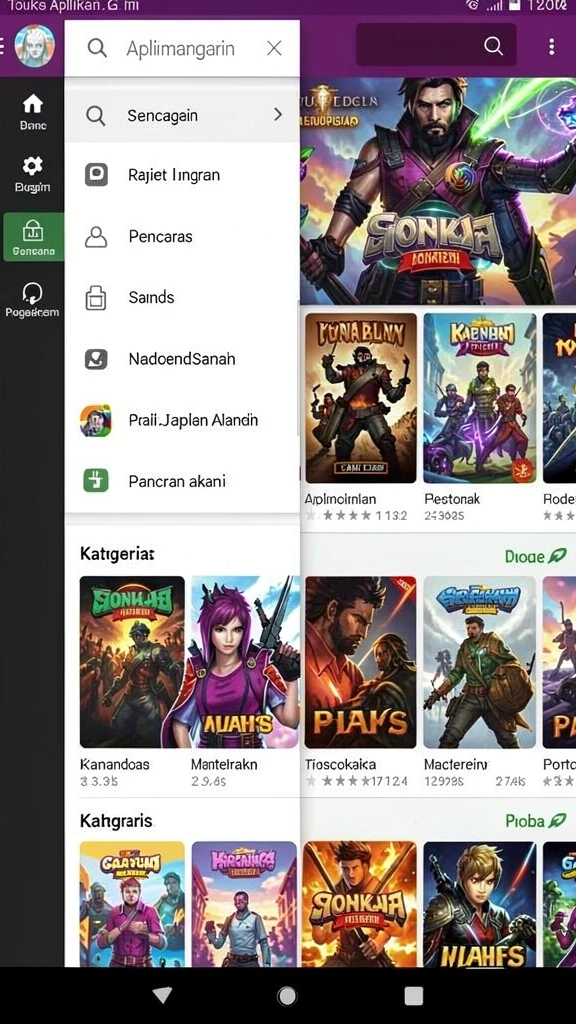Clear search with the X icon
The height and width of the screenshot is (1024, 576).
[274, 48]
